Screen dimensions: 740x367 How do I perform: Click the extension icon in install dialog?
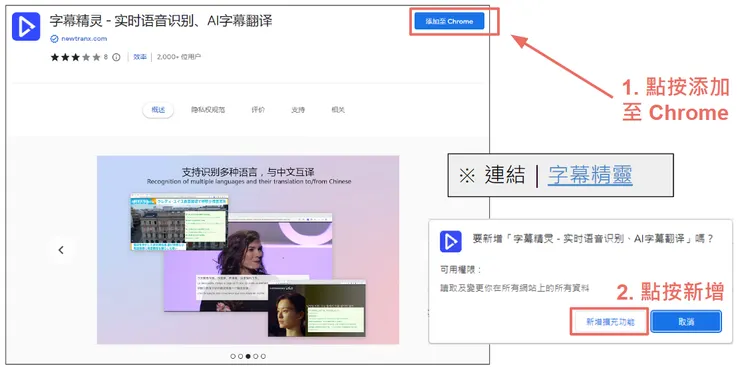click(x=450, y=242)
